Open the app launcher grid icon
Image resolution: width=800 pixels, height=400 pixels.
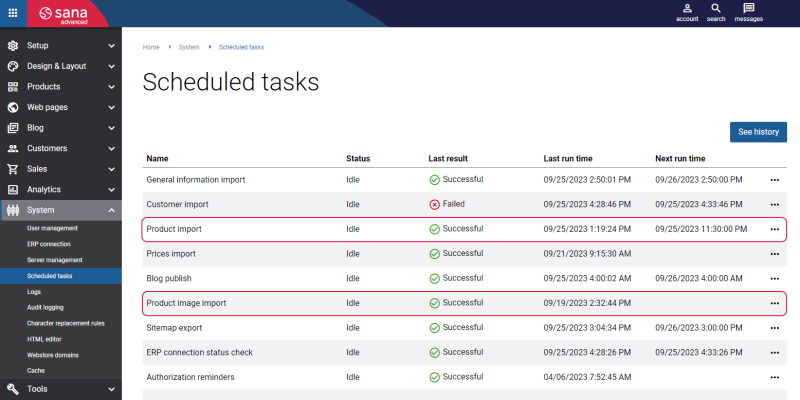[13, 13]
